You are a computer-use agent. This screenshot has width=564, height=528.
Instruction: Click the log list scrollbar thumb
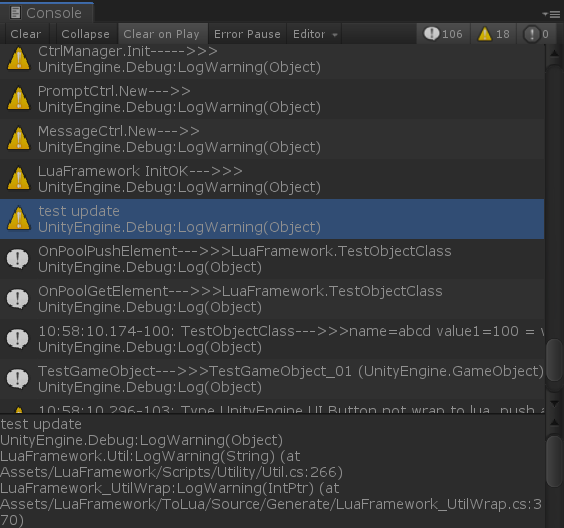click(554, 360)
